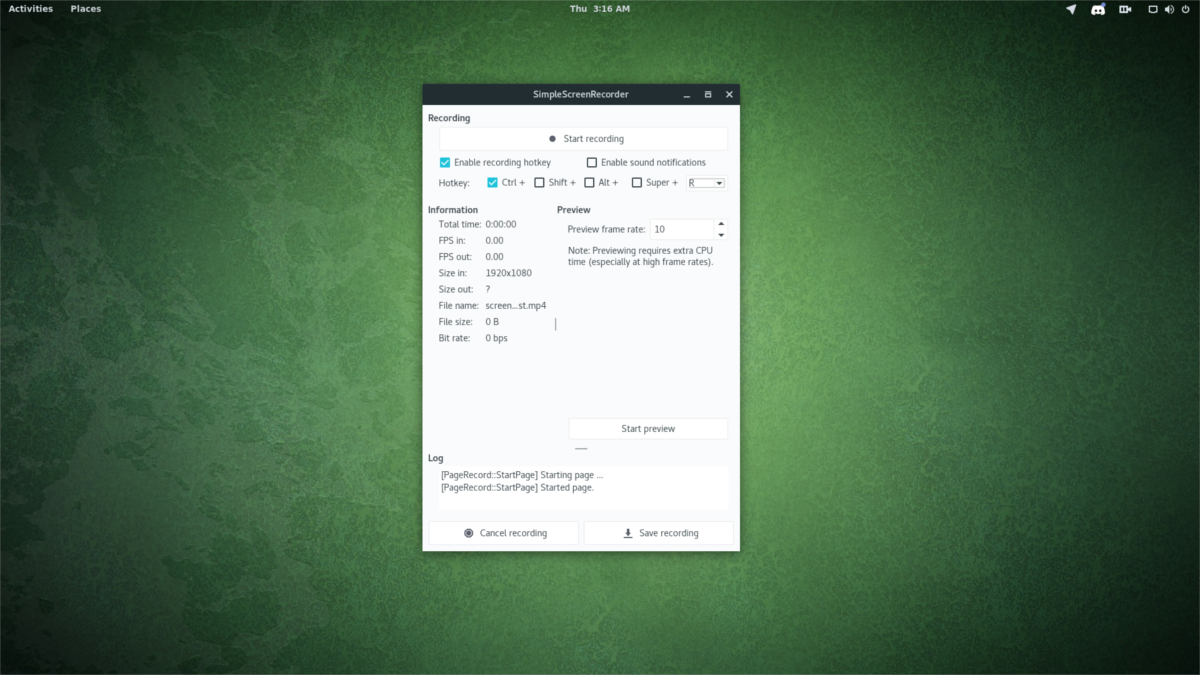Disable the Enable recording hotkey checkbox
Image resolution: width=1200 pixels, height=675 pixels.
445,162
